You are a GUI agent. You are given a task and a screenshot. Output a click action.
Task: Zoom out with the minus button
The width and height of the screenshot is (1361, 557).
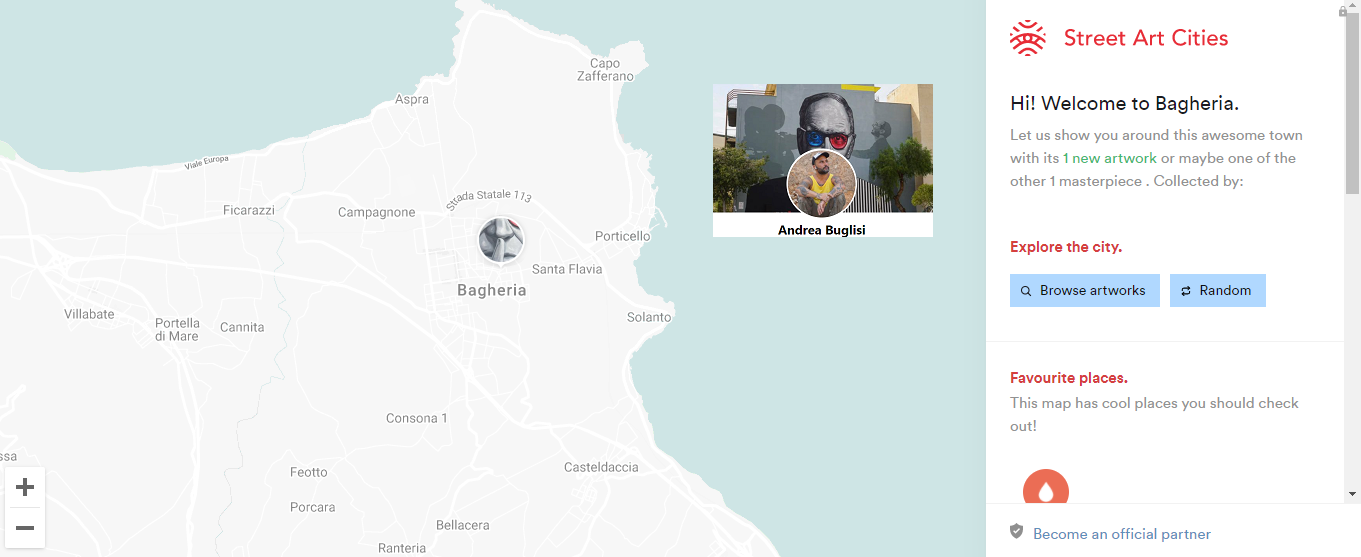click(x=25, y=528)
